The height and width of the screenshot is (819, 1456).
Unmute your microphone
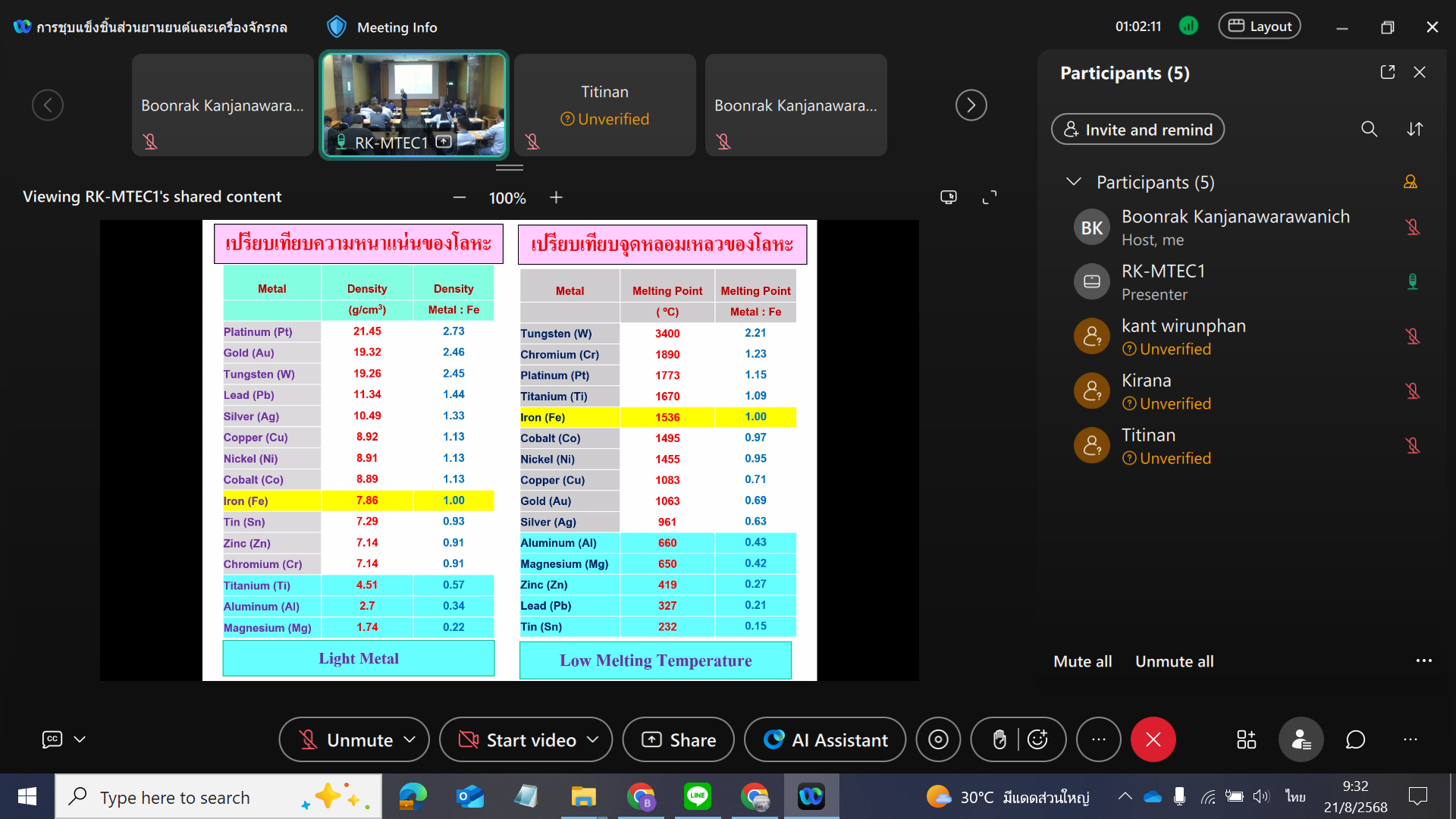(x=346, y=739)
